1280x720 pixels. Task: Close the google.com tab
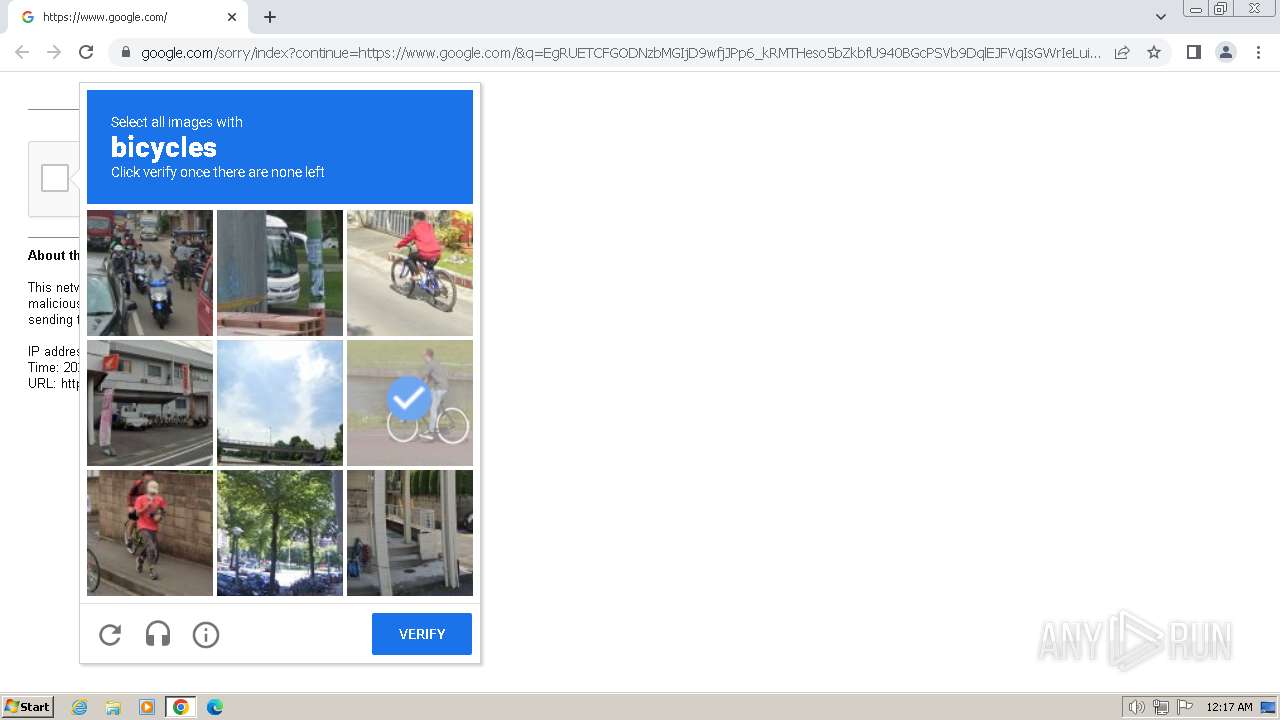point(232,17)
